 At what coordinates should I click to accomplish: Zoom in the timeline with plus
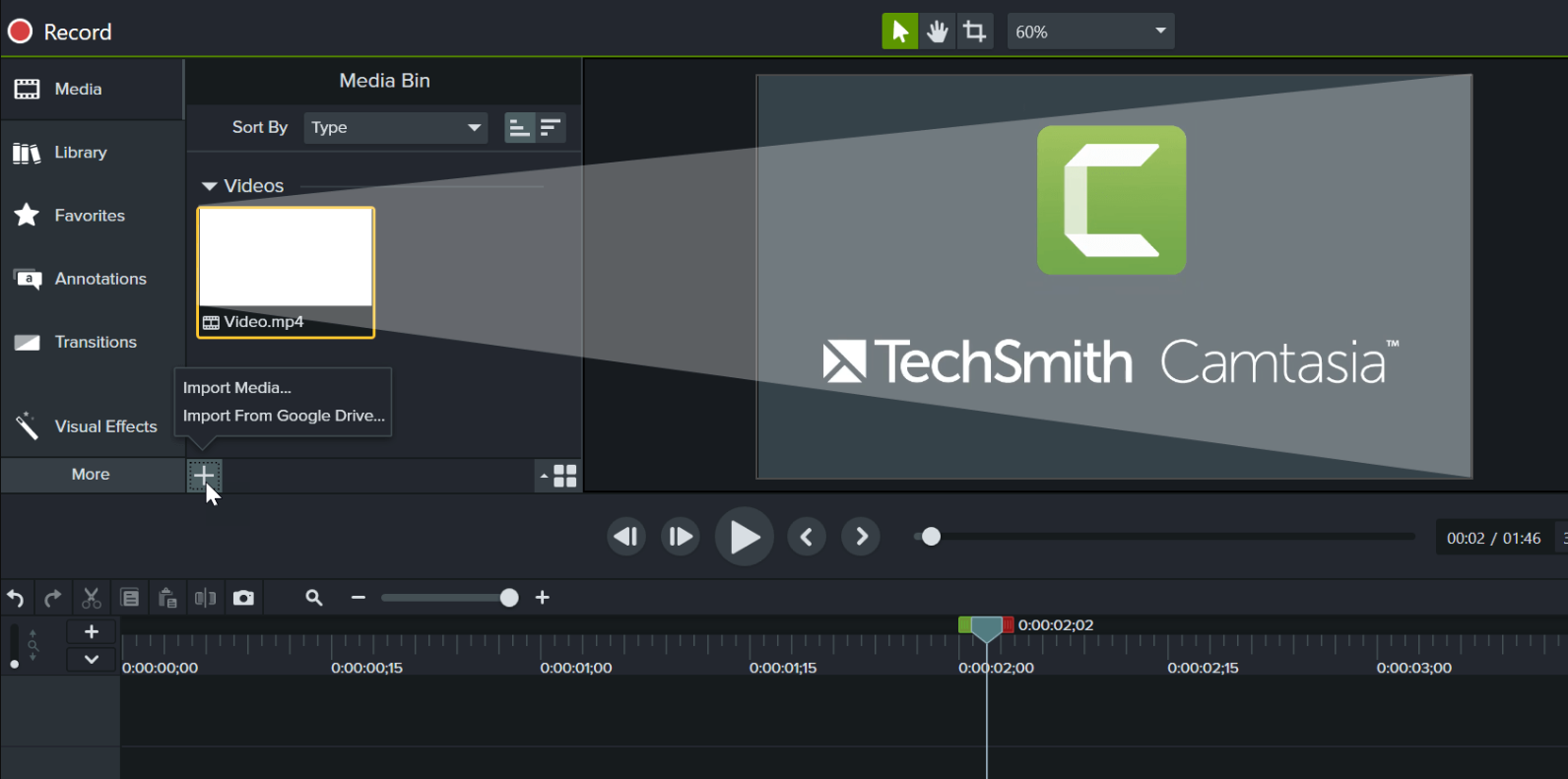coord(543,598)
